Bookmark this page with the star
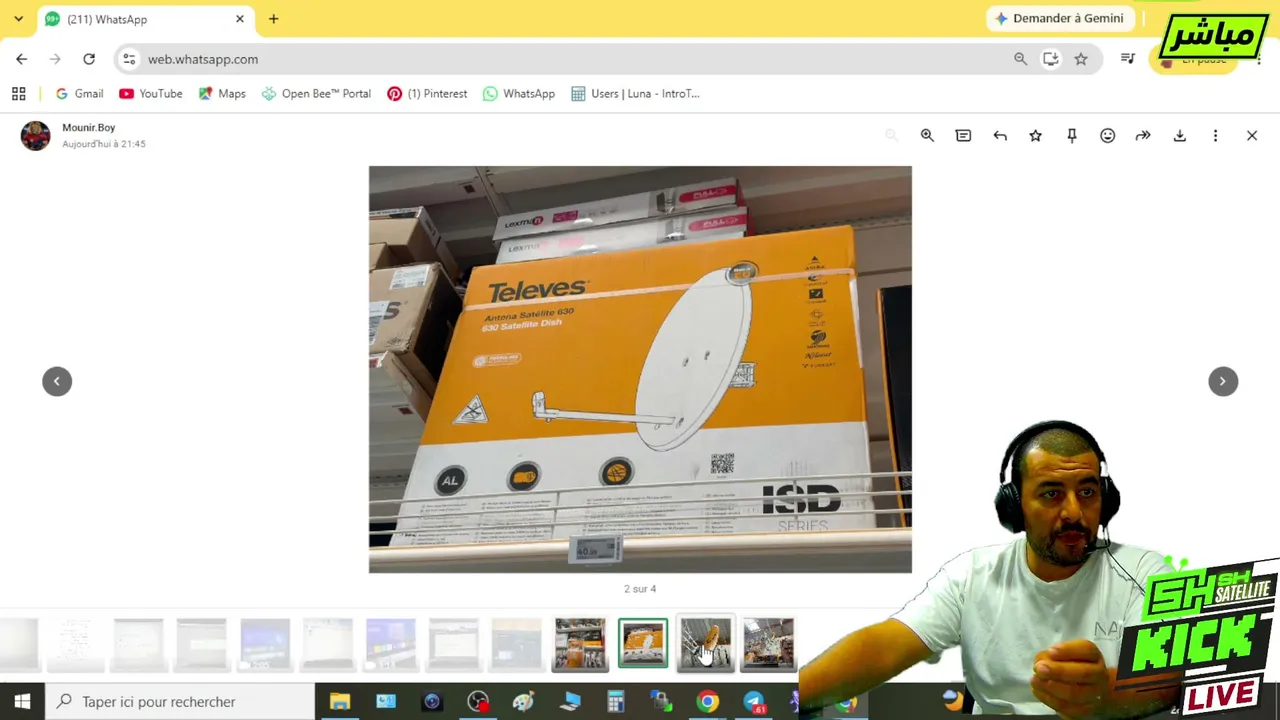 [1081, 59]
